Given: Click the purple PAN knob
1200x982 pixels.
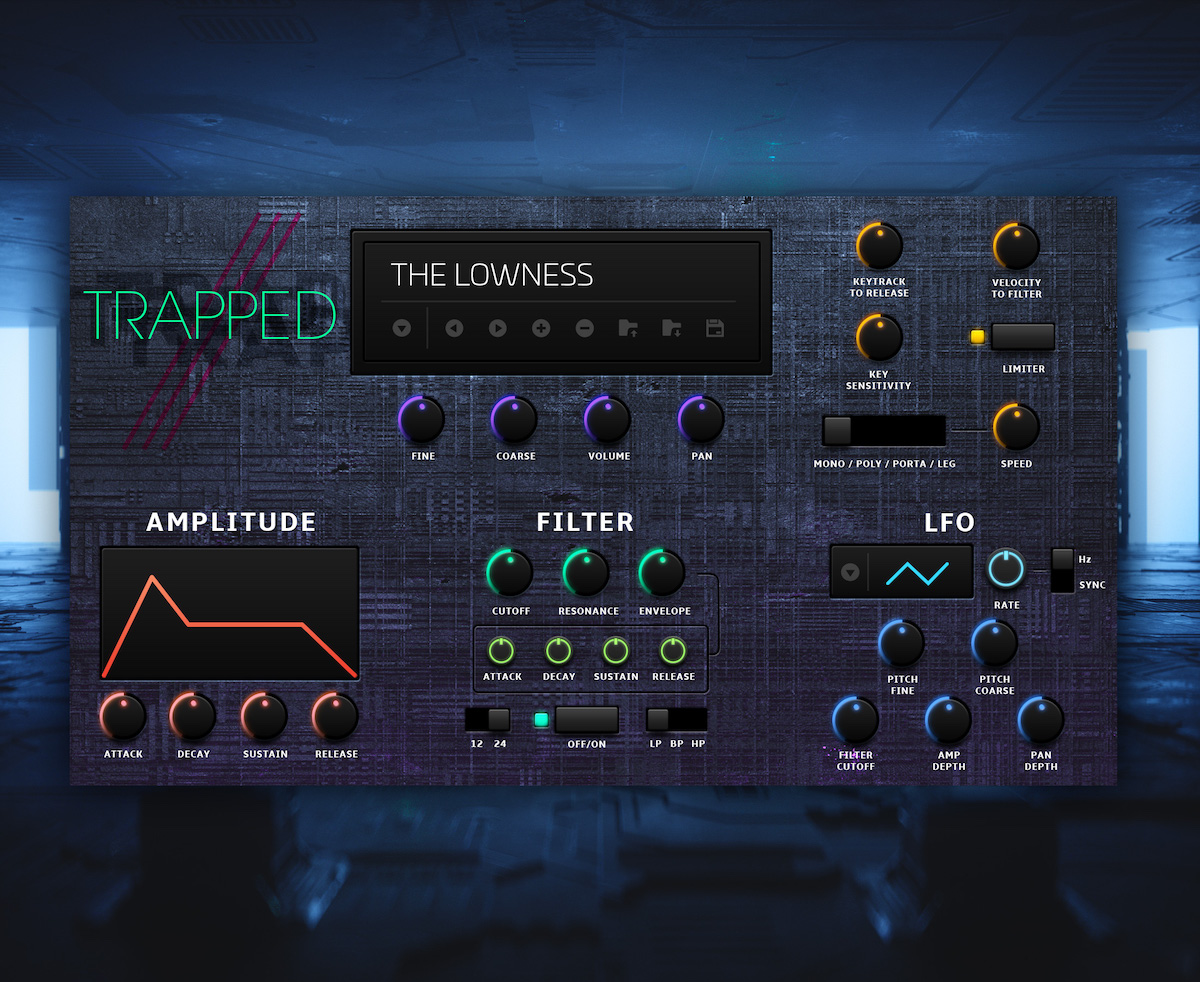Looking at the screenshot, I should pos(701,420).
